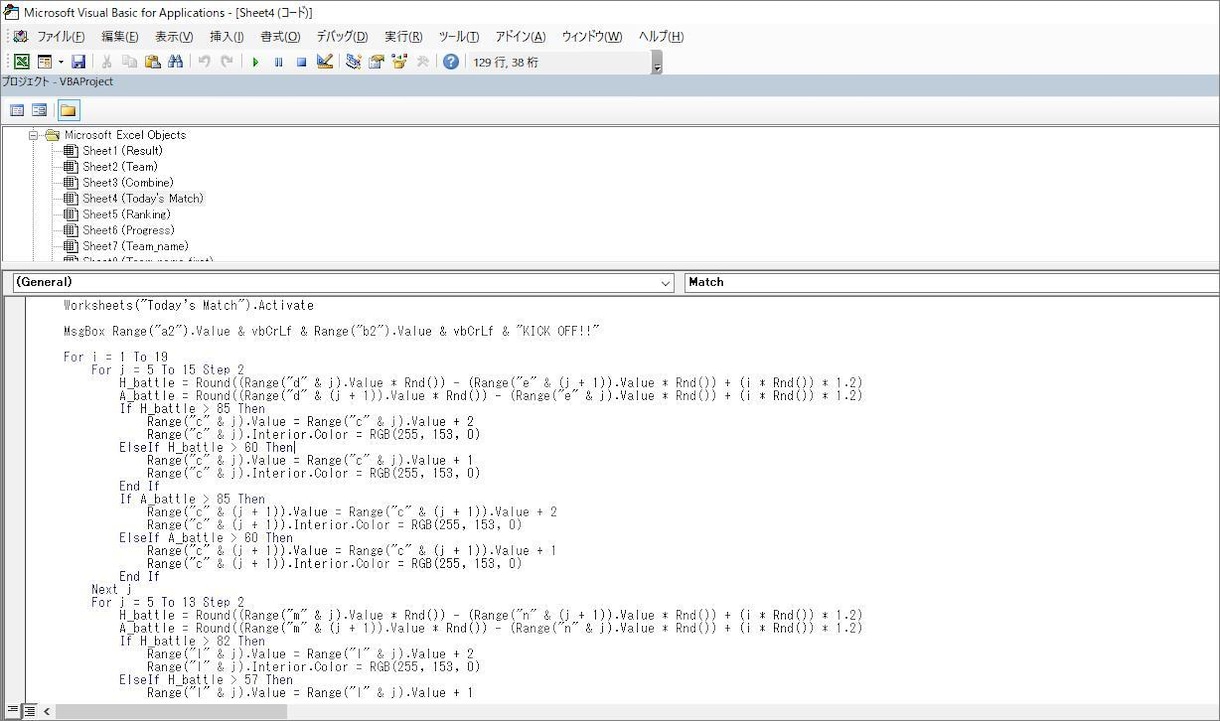Open the ツール(T) menu
Image resolution: width=1220 pixels, height=721 pixels.
(x=460, y=37)
